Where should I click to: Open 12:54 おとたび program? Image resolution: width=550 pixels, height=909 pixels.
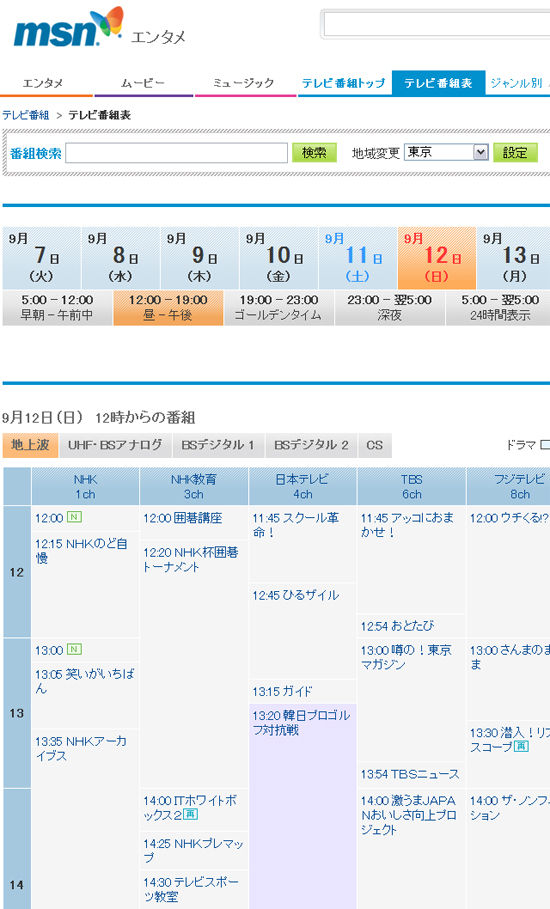pyautogui.click(x=397, y=626)
